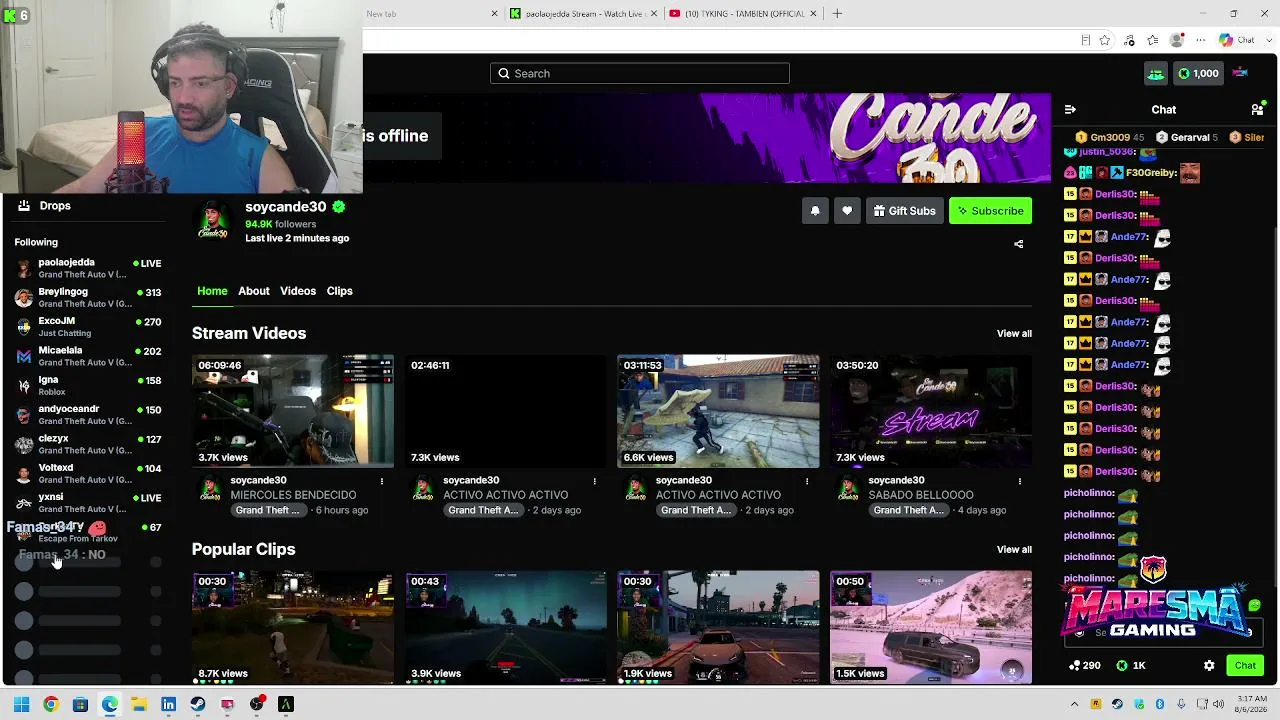Screen dimensions: 1280x720
Task: Open the browser favorites list icon
Action: click(1153, 40)
